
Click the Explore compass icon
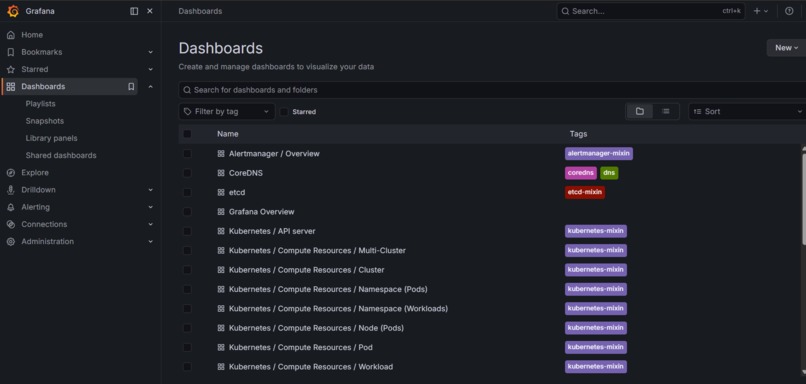point(11,173)
